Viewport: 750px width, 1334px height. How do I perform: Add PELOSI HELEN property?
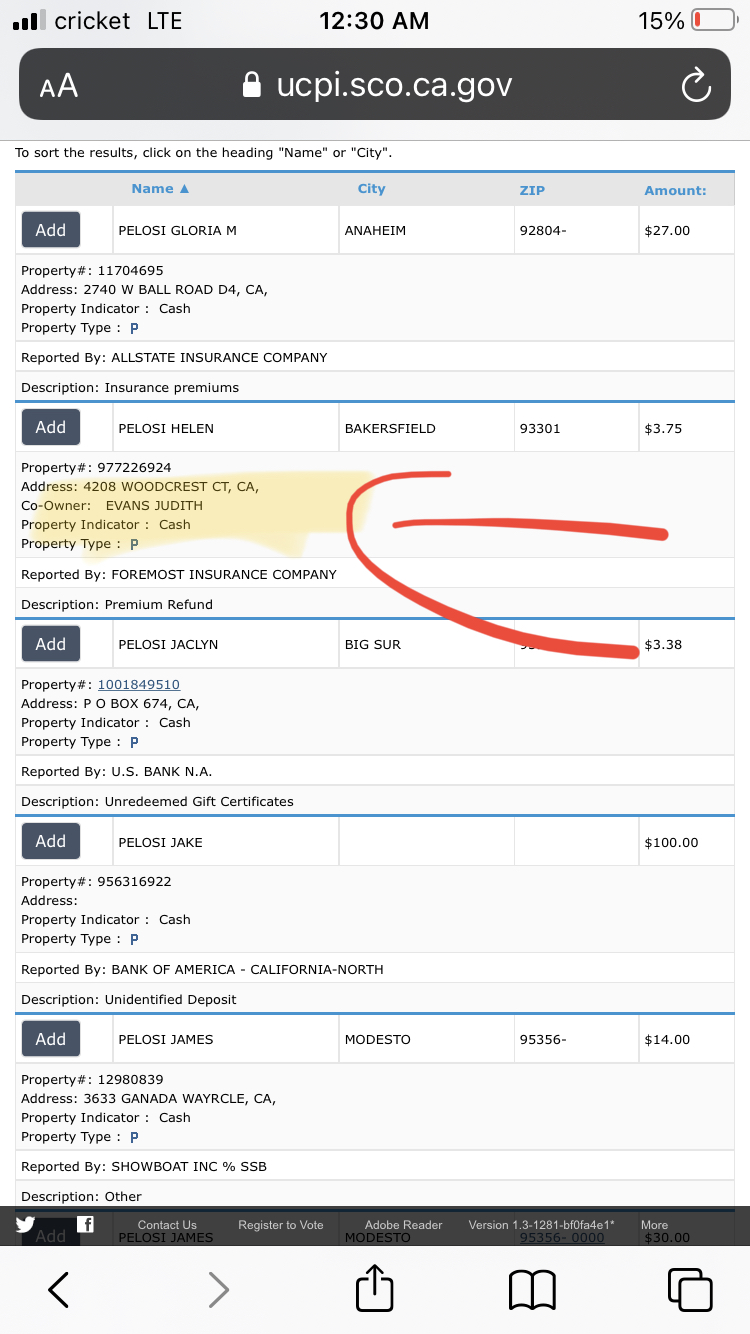[51, 427]
